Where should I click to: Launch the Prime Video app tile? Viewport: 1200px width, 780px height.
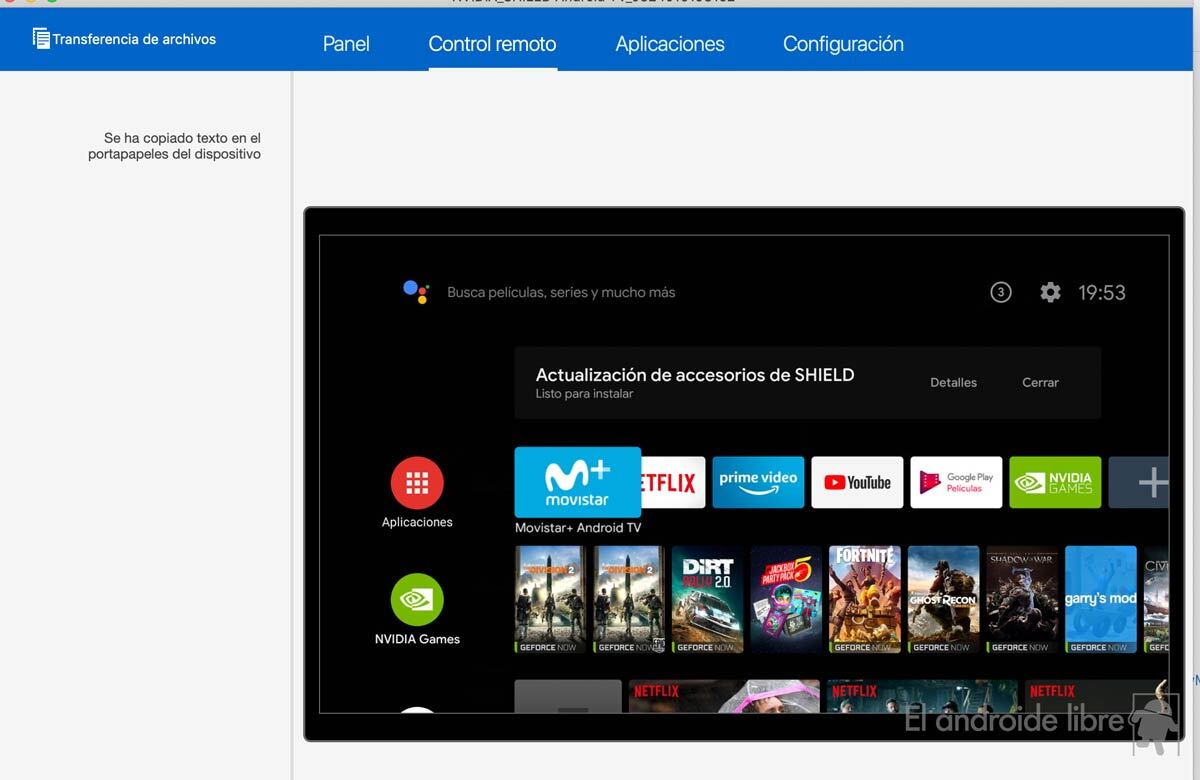tap(758, 482)
